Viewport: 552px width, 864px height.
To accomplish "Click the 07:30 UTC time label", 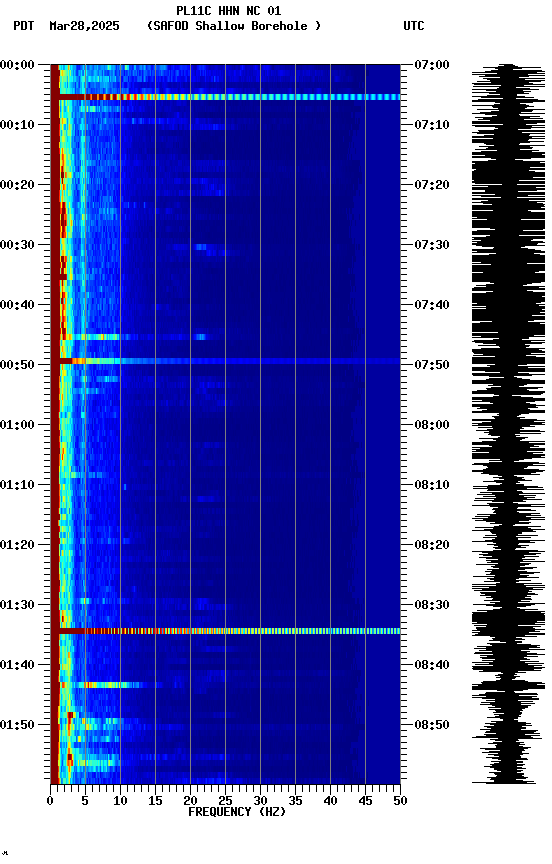I will (x=431, y=245).
